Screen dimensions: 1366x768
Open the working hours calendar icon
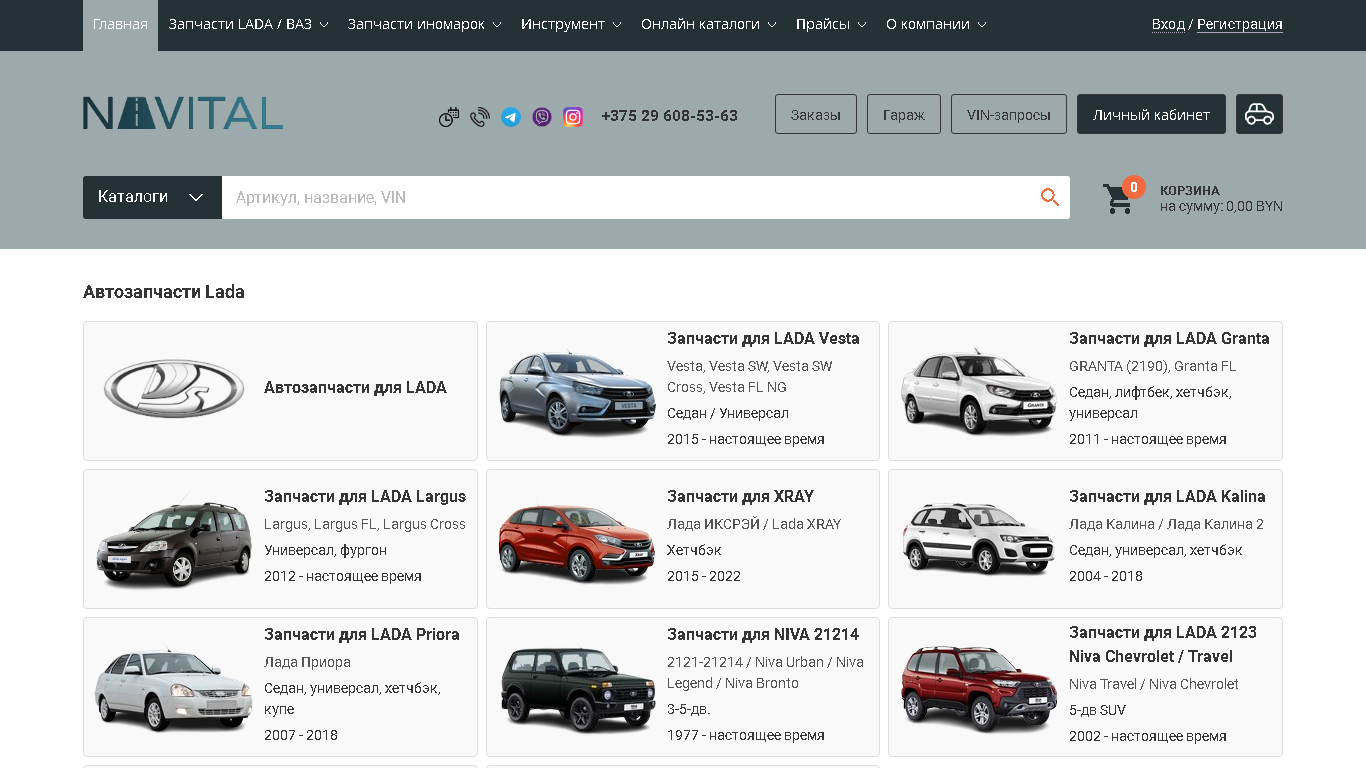(x=449, y=117)
